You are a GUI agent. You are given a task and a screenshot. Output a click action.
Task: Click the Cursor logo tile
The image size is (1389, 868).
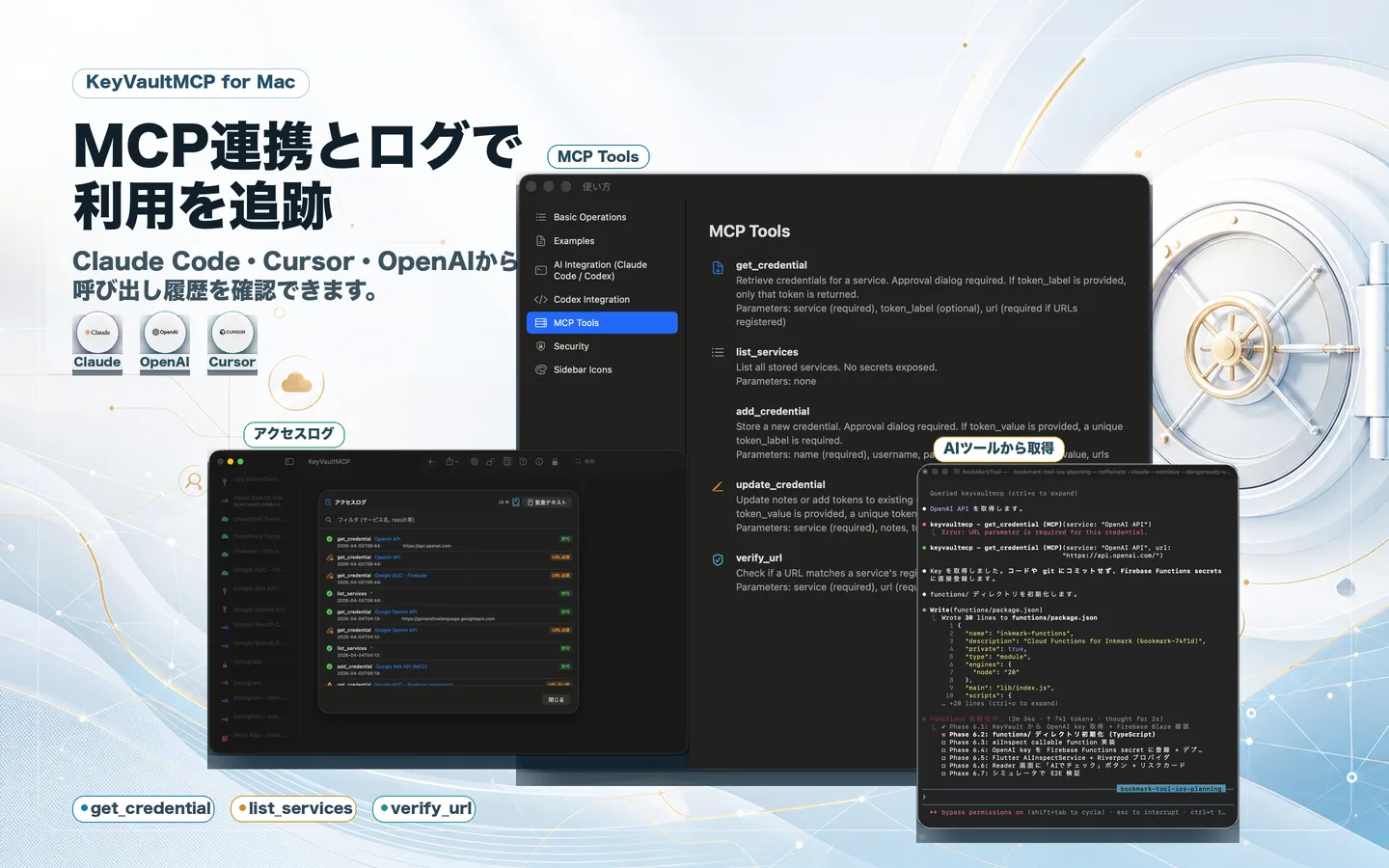pyautogui.click(x=232, y=332)
